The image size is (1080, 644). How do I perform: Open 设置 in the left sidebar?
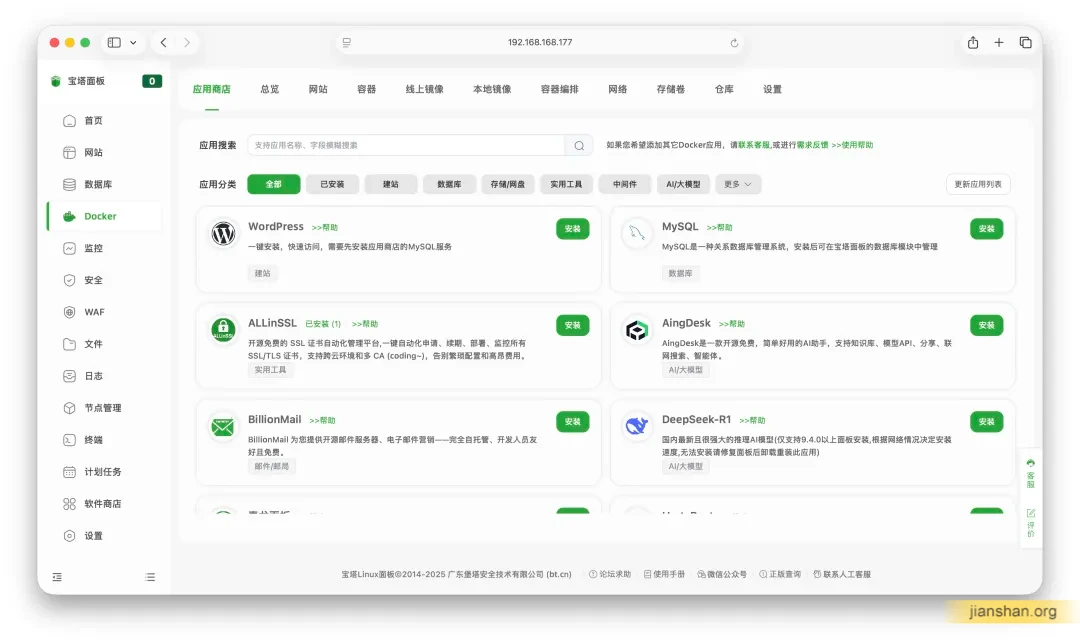[x=93, y=536]
